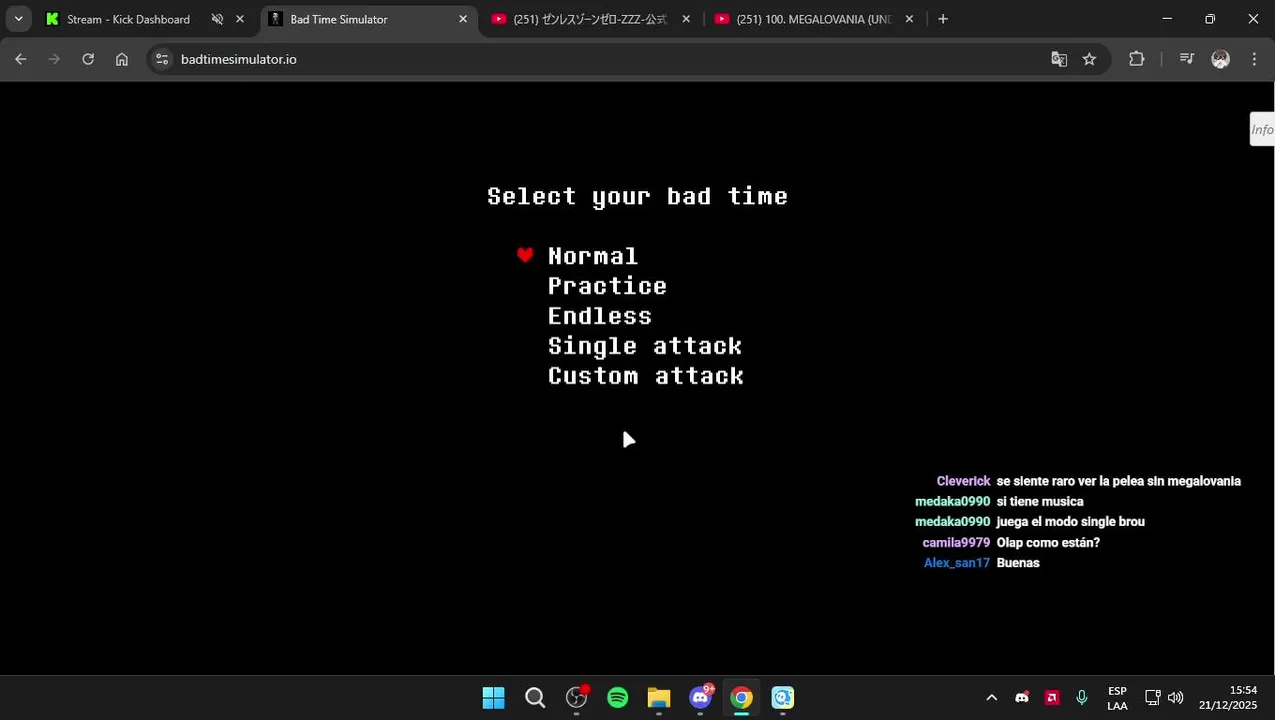This screenshot has width=1275, height=720.
Task: Open the browser home page
Action: pyautogui.click(x=122, y=59)
